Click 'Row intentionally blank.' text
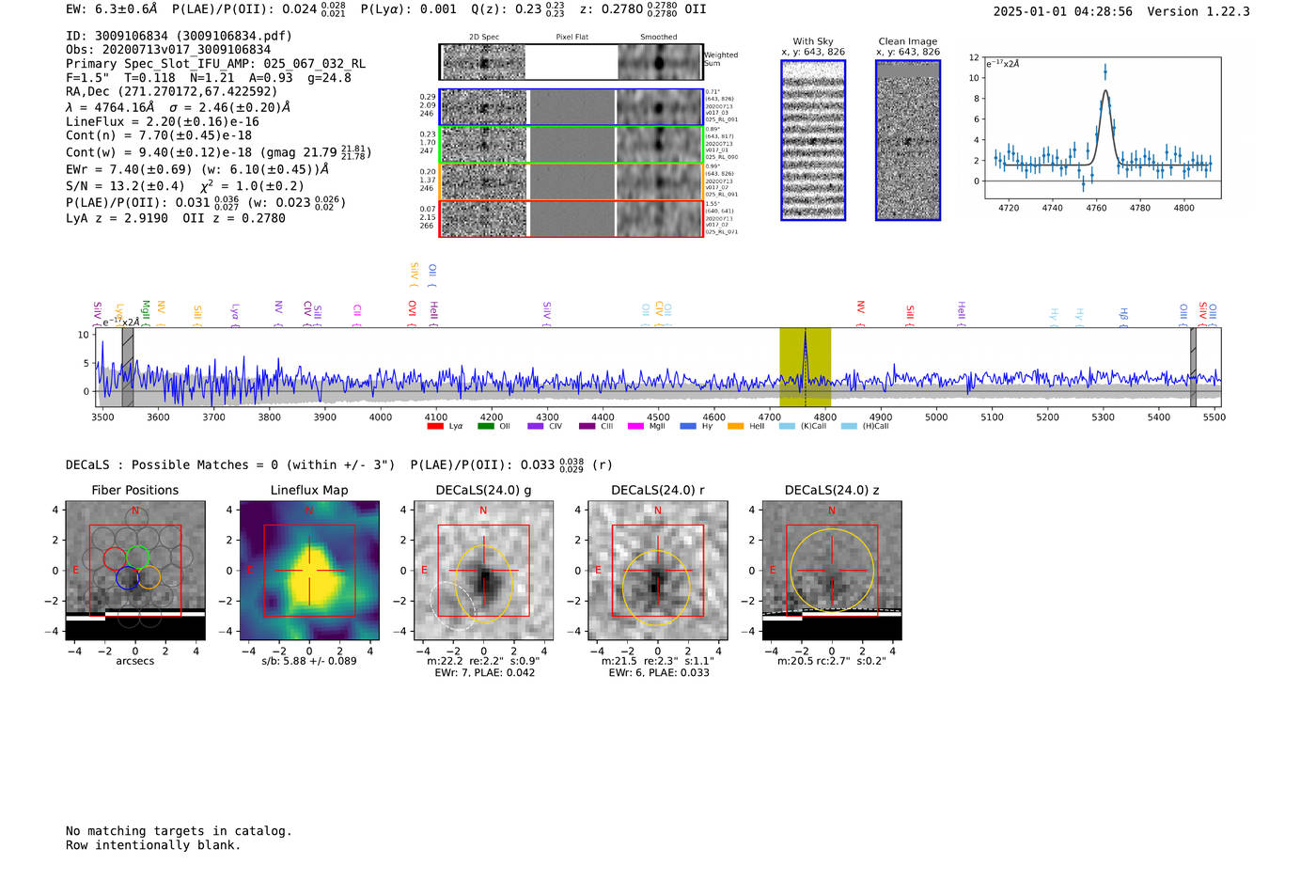This screenshot has width=1316, height=896. [153, 845]
